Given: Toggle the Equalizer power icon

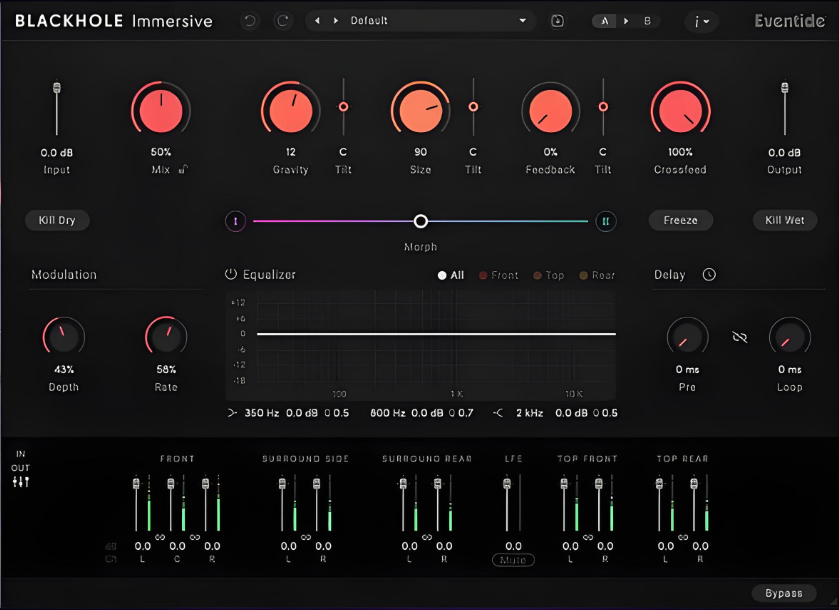Looking at the screenshot, I should (231, 274).
